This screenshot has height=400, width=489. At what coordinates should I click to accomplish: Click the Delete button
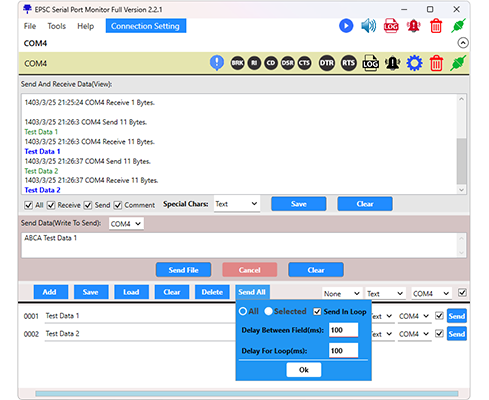click(212, 292)
